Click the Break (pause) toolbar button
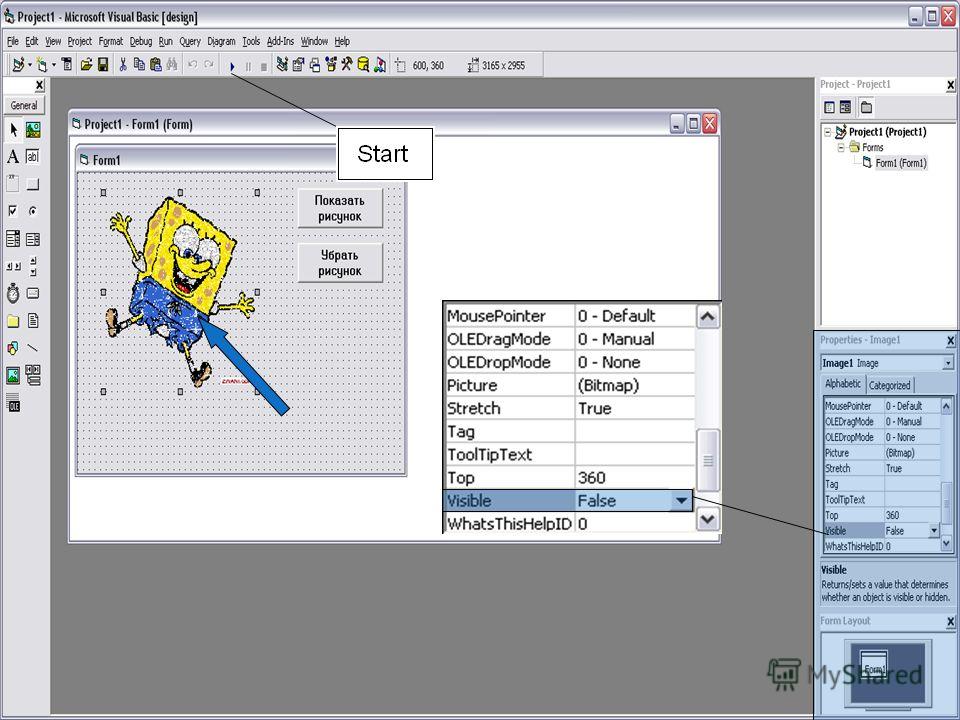960x720 pixels. coord(248,66)
